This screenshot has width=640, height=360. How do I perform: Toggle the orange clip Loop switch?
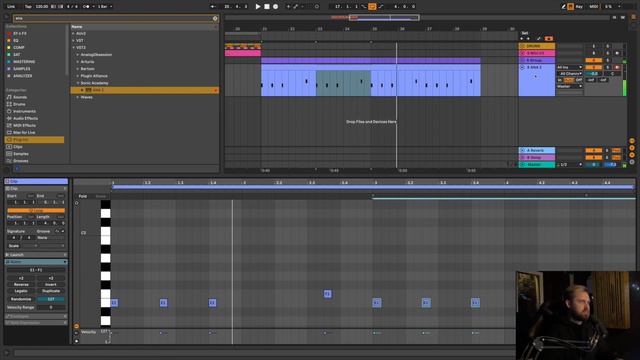click(36, 210)
